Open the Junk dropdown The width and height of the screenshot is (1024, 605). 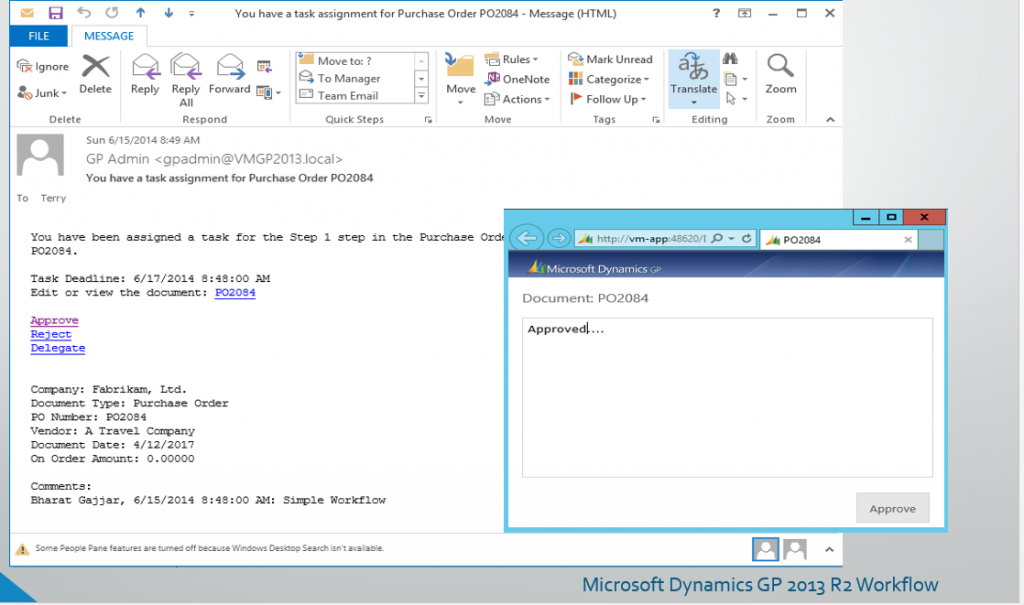click(42, 93)
